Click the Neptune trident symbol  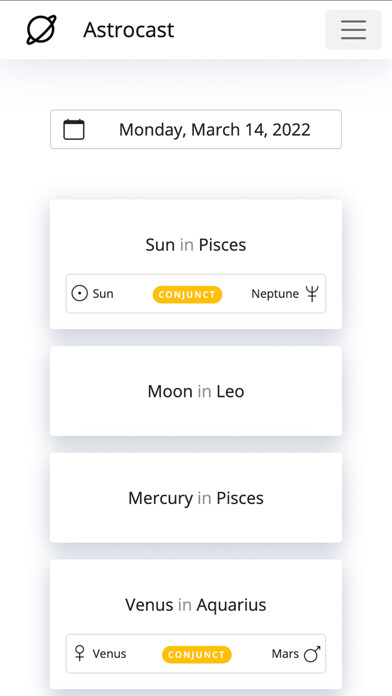click(x=313, y=294)
